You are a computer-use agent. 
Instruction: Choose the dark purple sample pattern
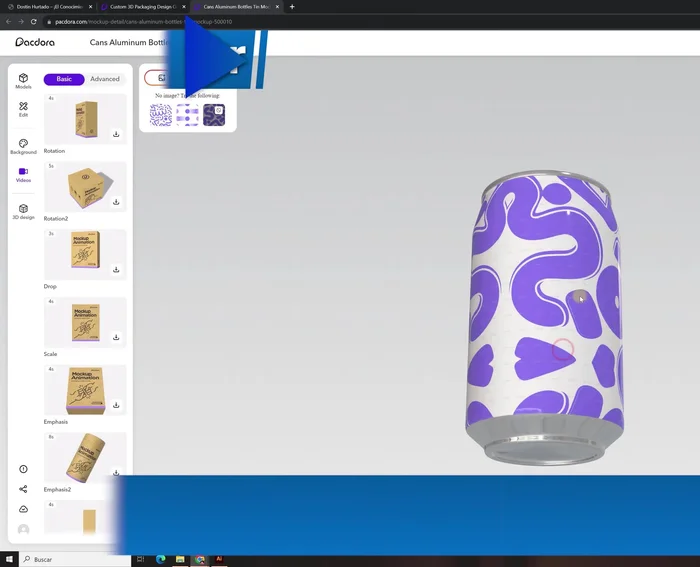click(214, 115)
